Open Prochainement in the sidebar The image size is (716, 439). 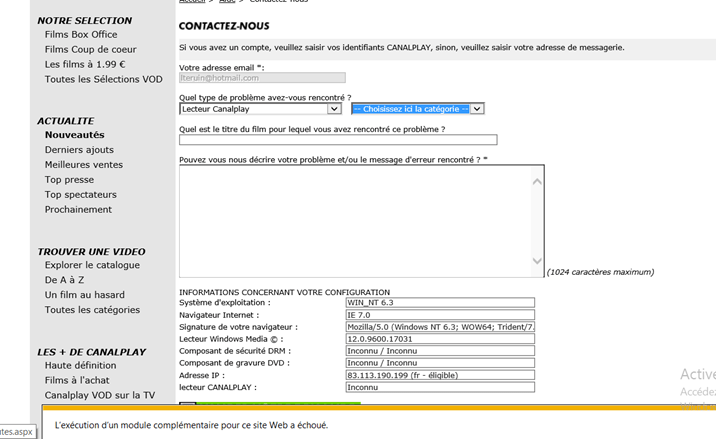pos(78,210)
